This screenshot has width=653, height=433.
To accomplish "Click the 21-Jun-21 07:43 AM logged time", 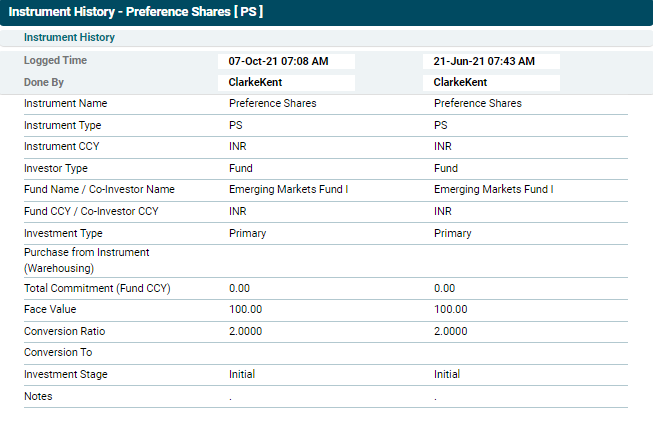I will (x=483, y=61).
